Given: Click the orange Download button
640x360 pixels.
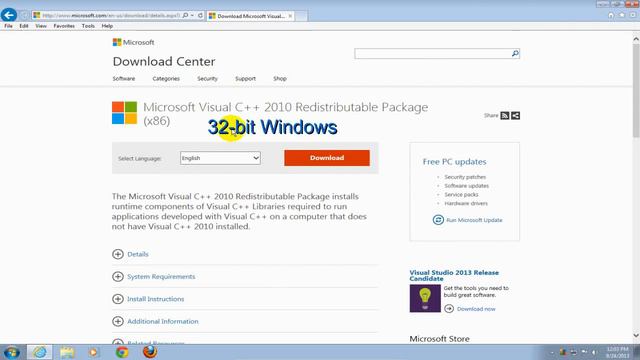Looking at the screenshot, I should [327, 158].
